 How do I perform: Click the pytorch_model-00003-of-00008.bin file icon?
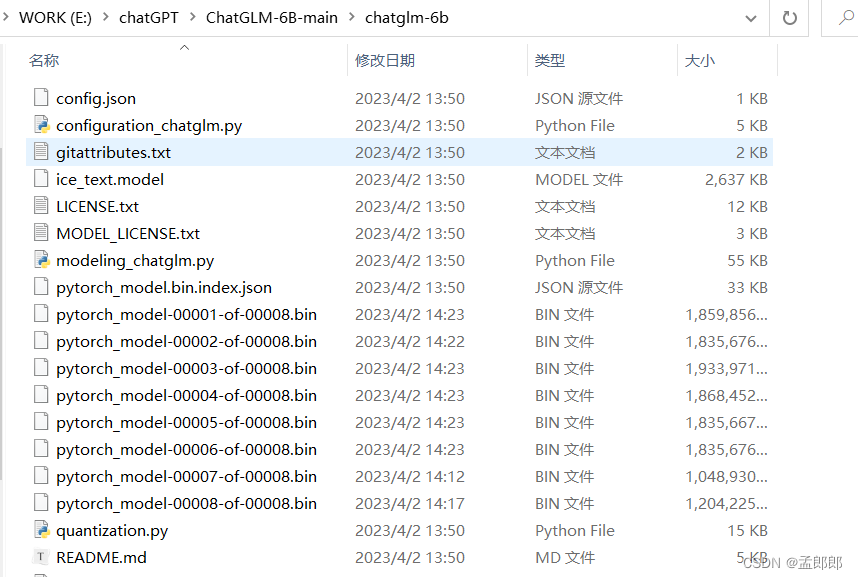(41, 368)
